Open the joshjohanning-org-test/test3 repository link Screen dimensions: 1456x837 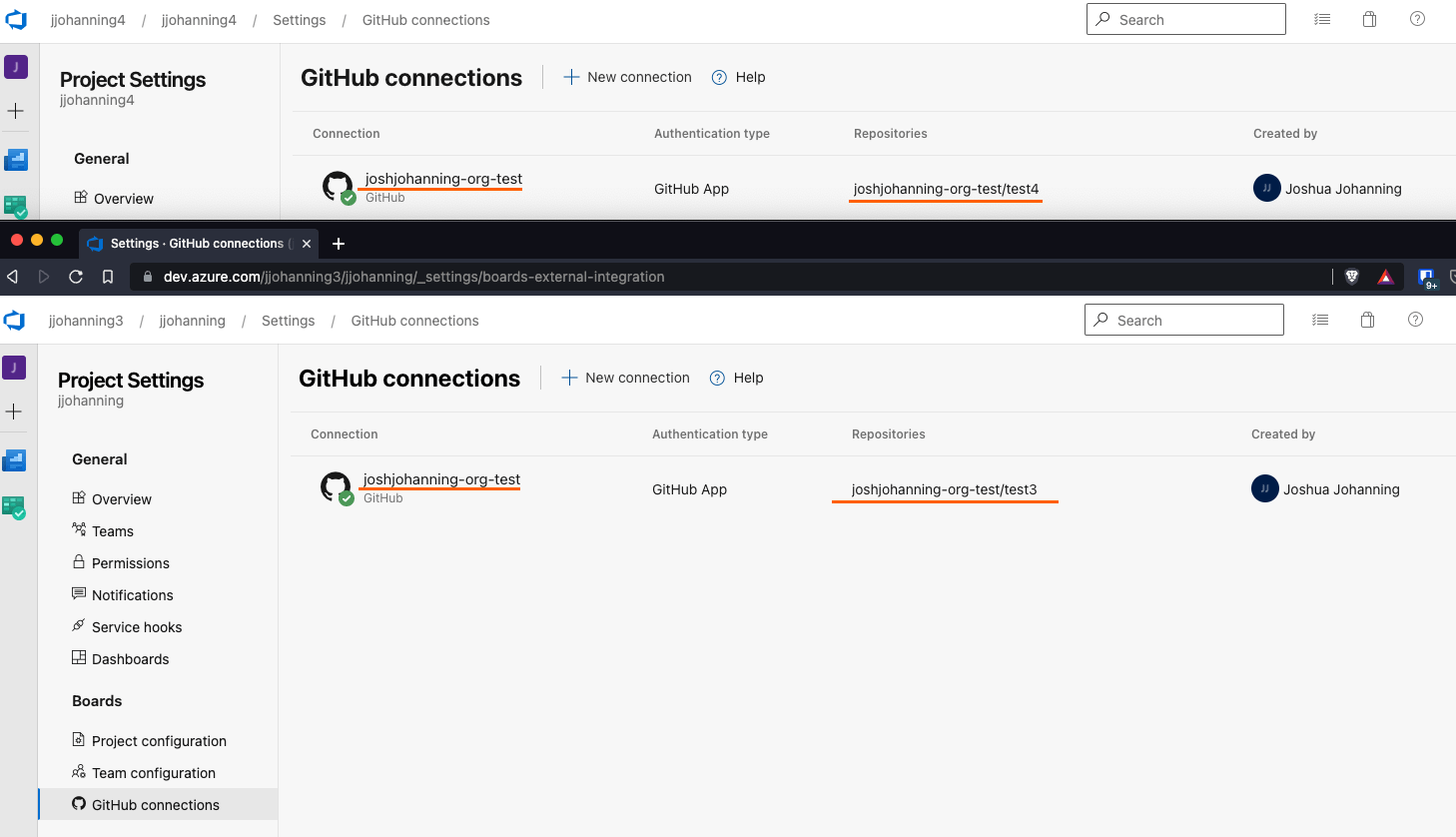coord(945,488)
